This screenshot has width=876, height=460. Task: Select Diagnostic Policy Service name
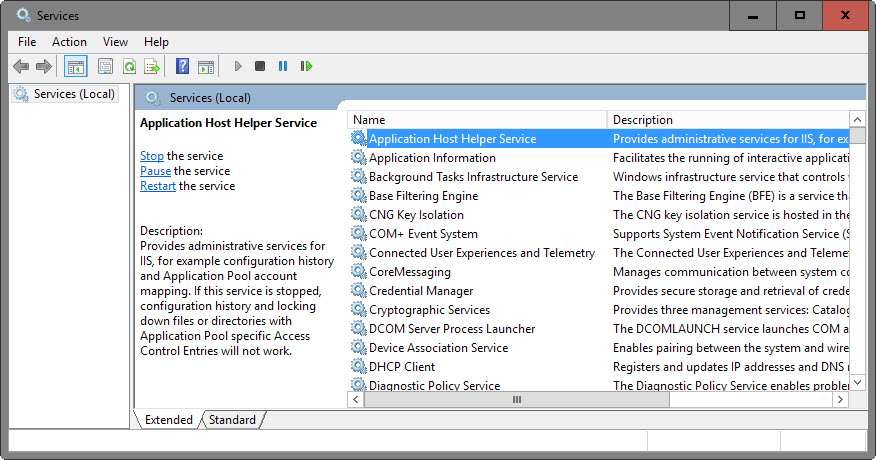434,385
